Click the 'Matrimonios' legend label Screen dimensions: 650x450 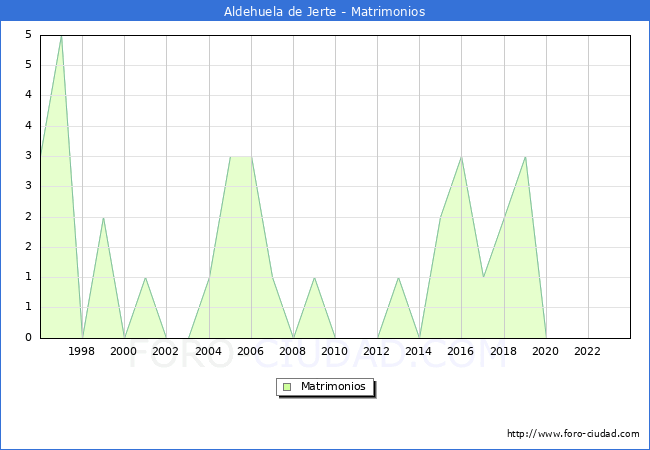tap(333, 386)
